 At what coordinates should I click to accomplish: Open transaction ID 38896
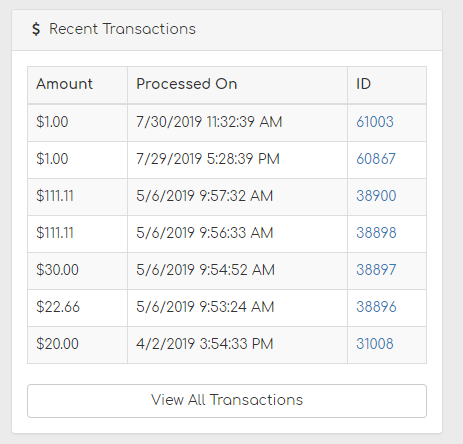376,307
